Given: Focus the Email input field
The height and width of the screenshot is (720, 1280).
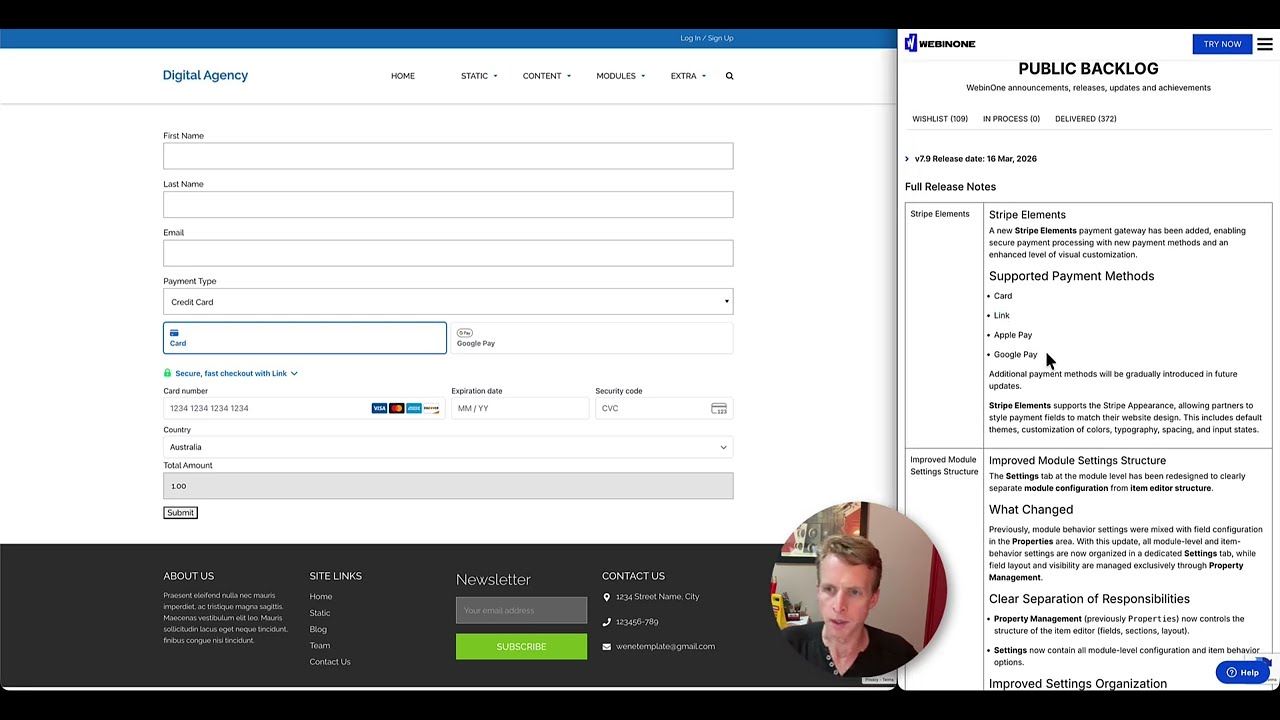Looking at the screenshot, I should [x=448, y=253].
